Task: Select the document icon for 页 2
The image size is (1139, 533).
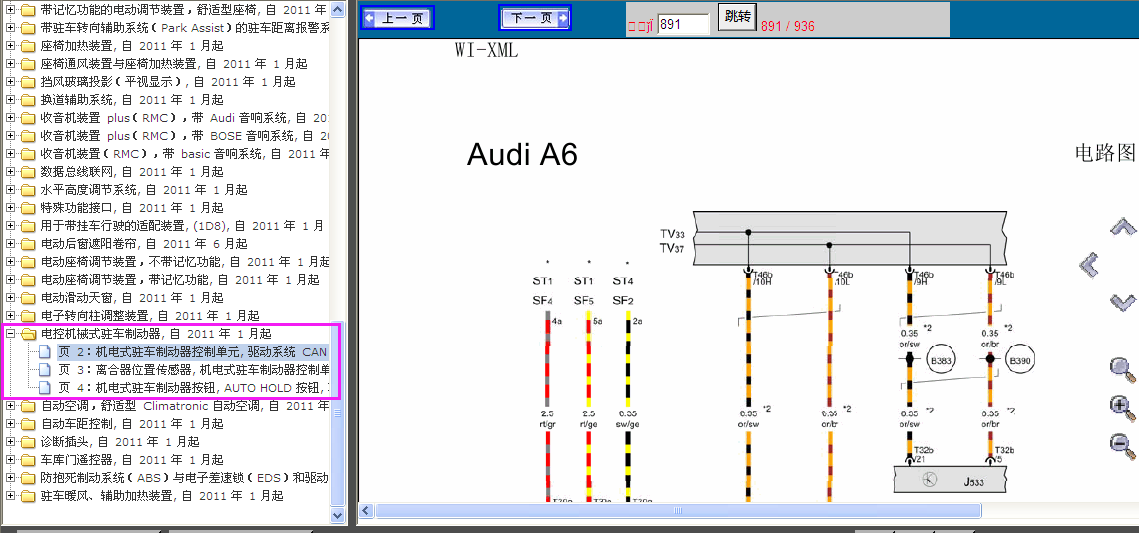Action: click(x=46, y=351)
